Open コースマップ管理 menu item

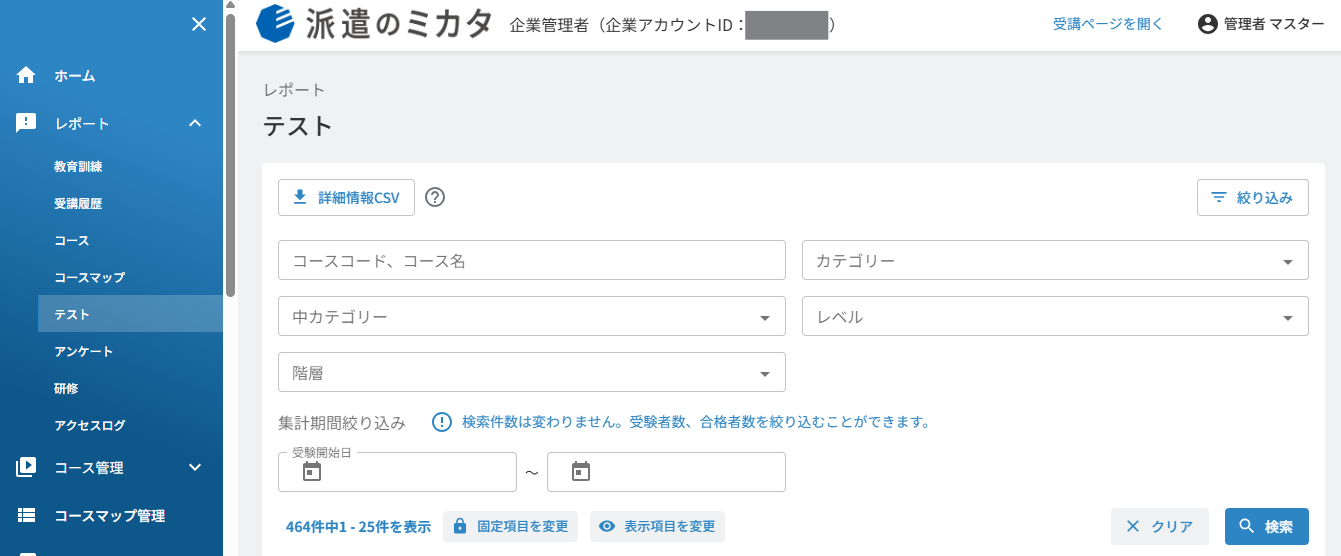click(111, 516)
